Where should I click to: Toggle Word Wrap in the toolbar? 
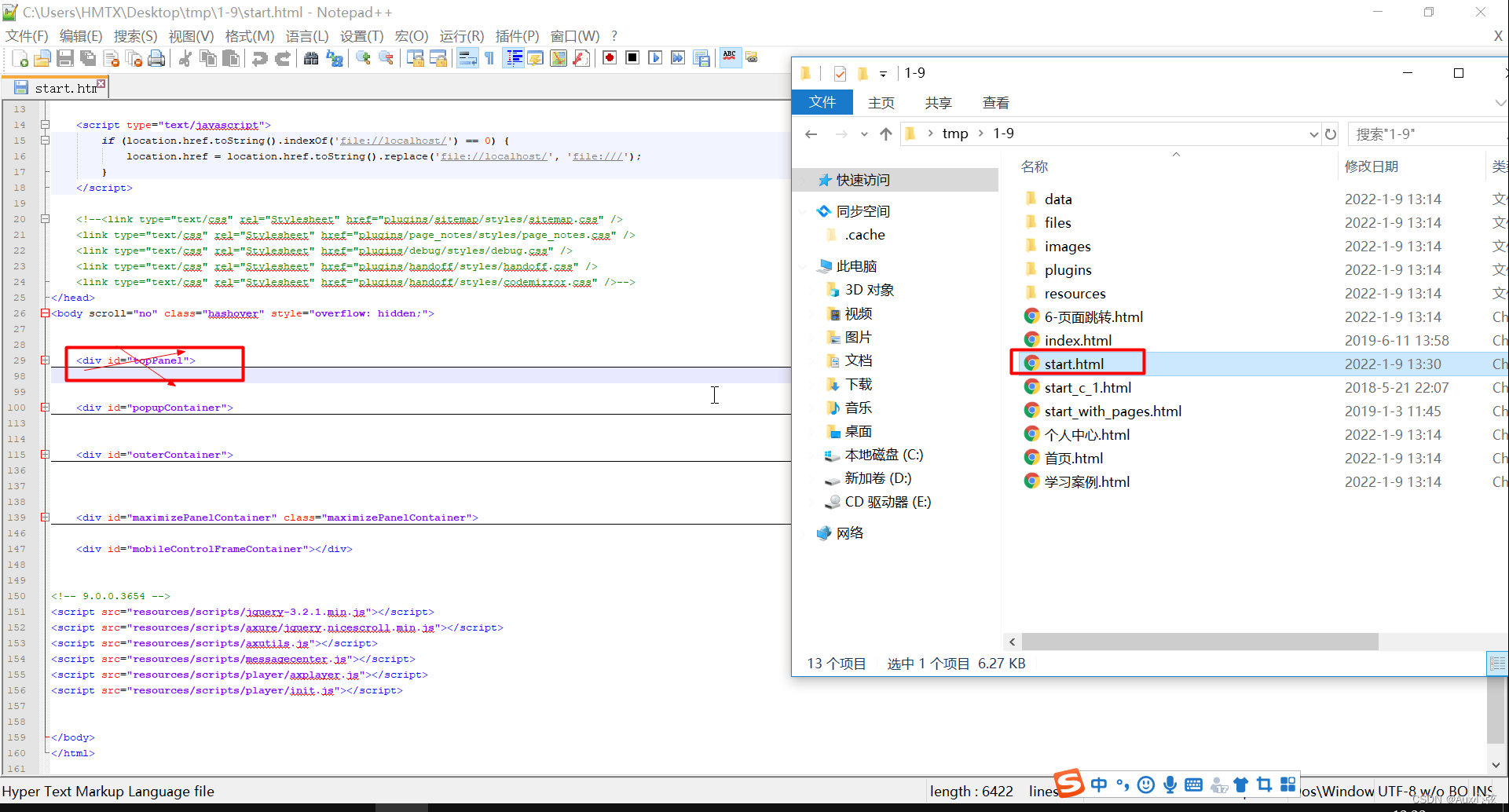point(467,58)
